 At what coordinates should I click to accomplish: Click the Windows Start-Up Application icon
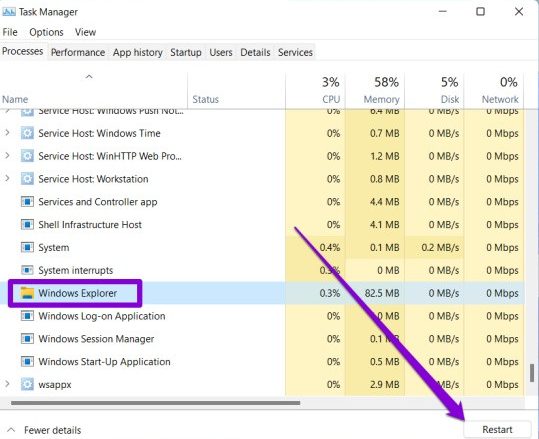pyautogui.click(x=27, y=361)
